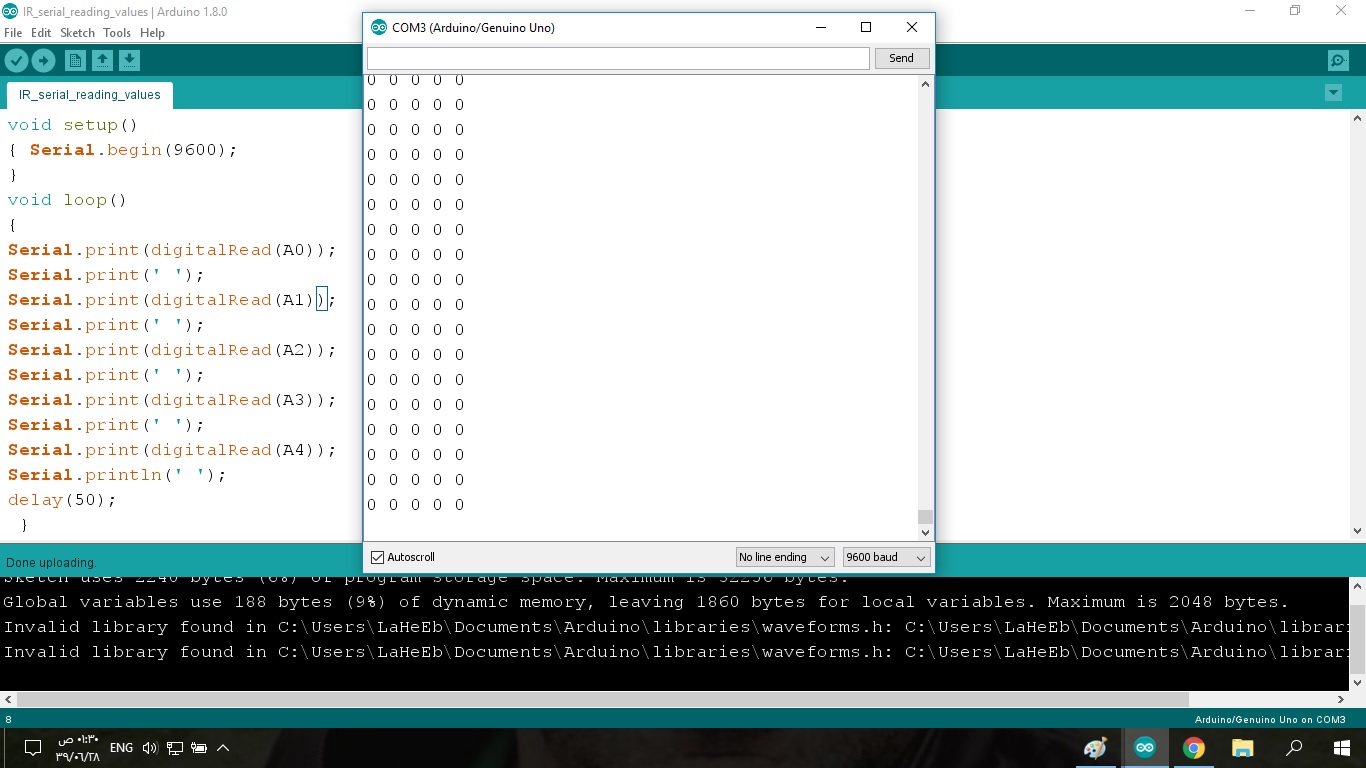Open the tab options dropdown arrow
1366x768 pixels.
[x=1333, y=93]
